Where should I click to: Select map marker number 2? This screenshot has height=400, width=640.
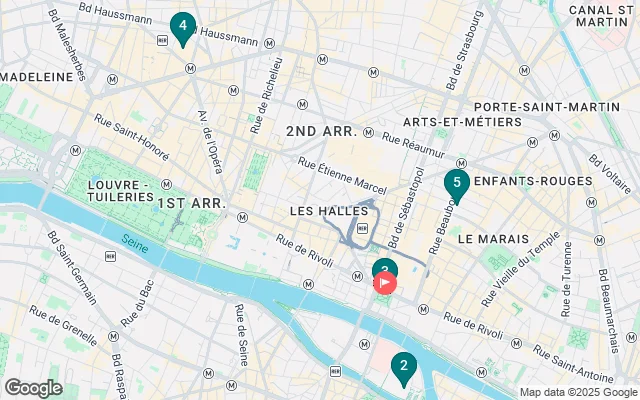(x=404, y=369)
